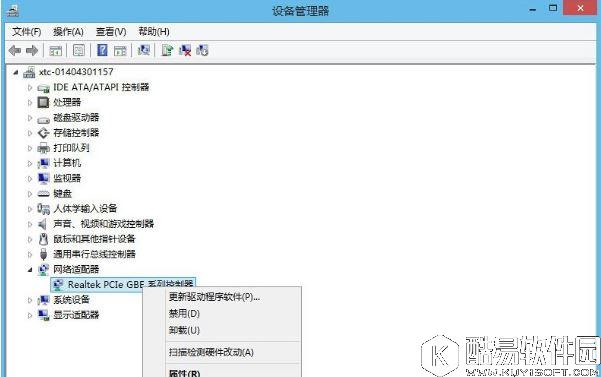Expand the 显示适配器 node
The image size is (601, 377).
[30, 315]
